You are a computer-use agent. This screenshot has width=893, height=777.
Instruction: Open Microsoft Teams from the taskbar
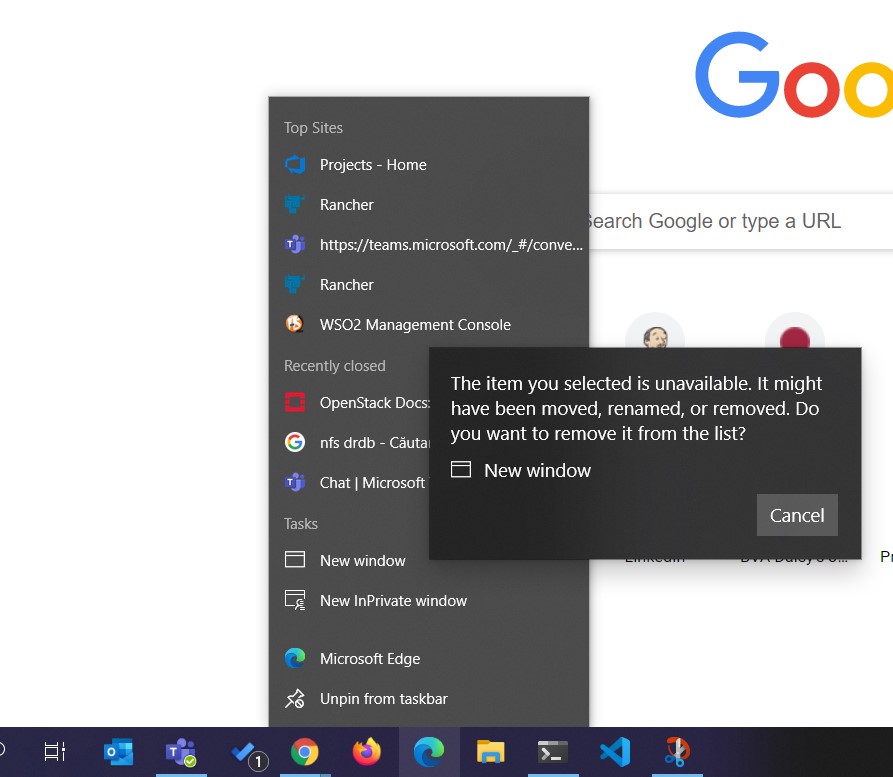point(181,751)
